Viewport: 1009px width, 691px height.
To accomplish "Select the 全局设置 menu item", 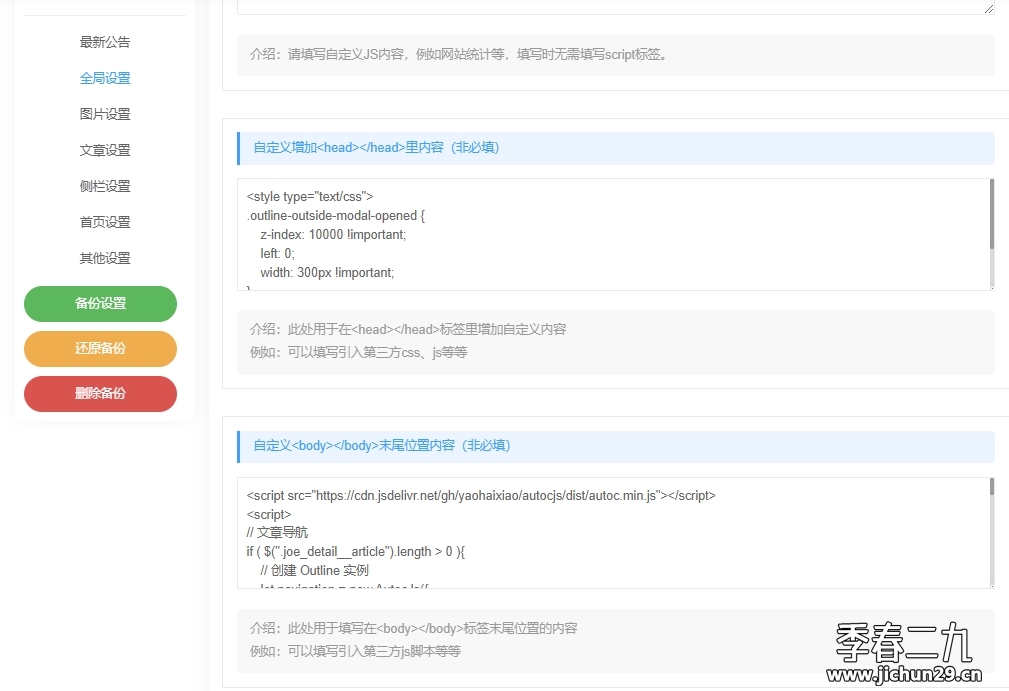I will 105,77.
